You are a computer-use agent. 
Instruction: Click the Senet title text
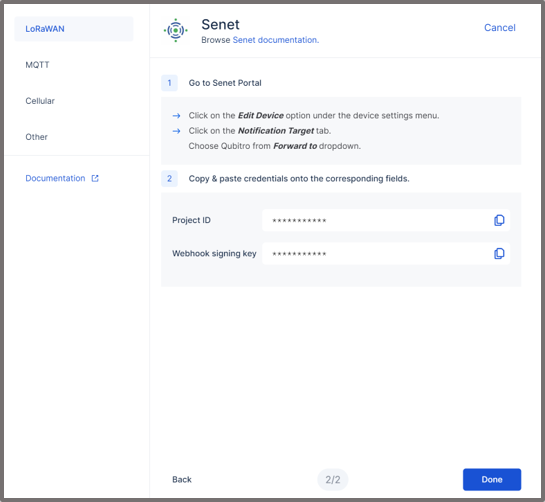(220, 25)
